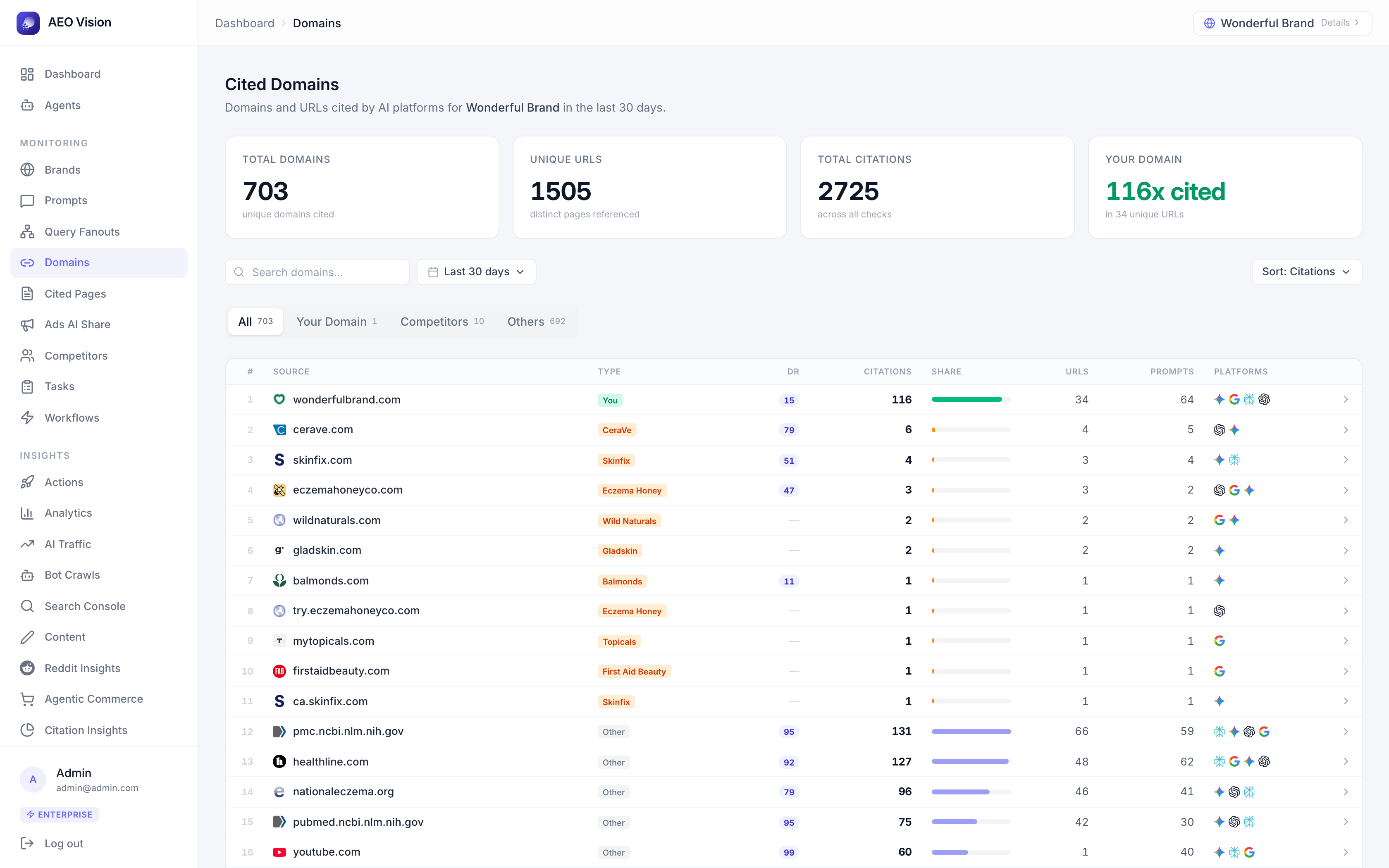
Task: Click the Analytics bar chart icon
Action: (x=27, y=513)
